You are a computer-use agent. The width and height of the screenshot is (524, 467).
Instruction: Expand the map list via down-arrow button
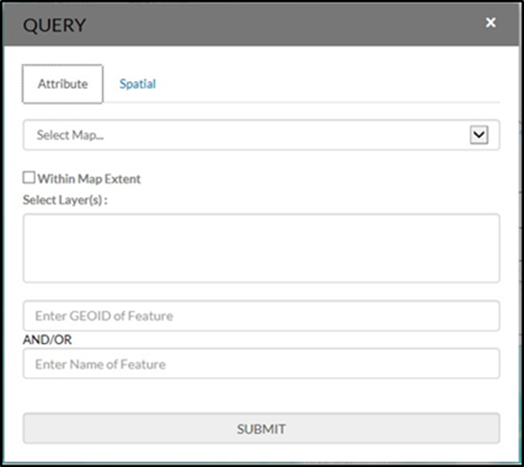pos(479,135)
